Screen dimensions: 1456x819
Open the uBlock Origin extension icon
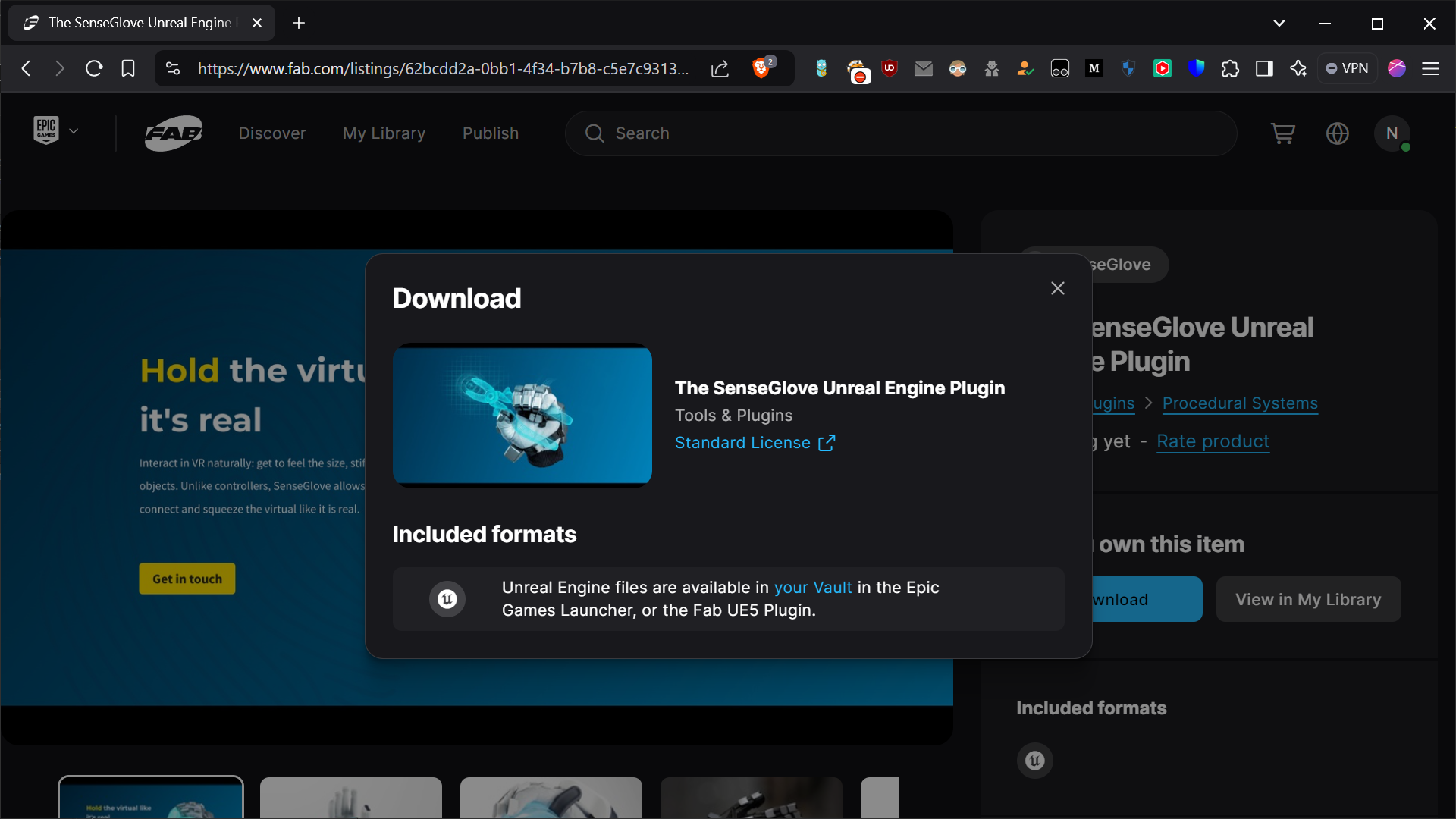889,68
